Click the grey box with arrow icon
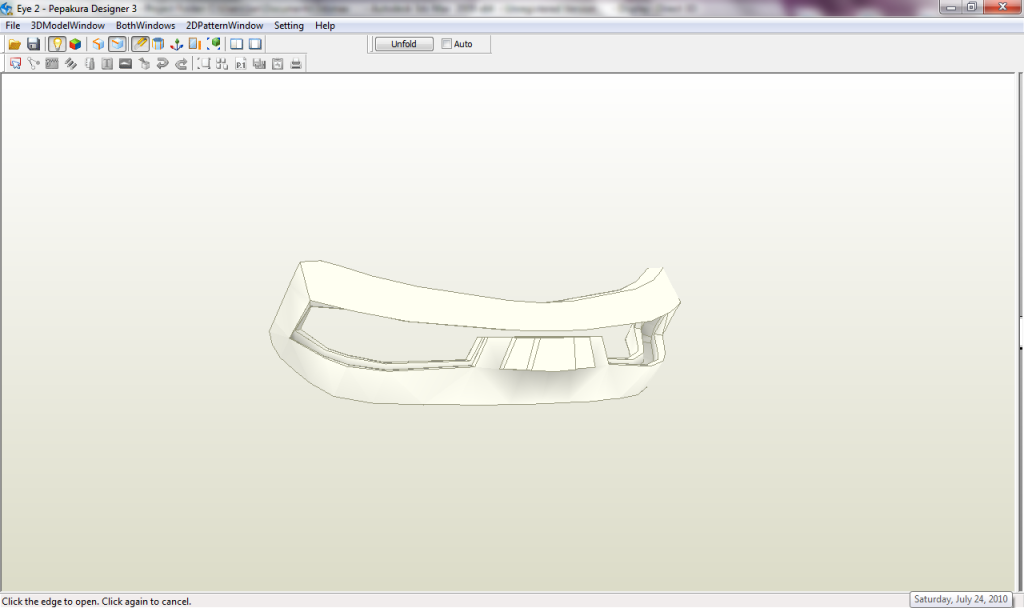Image resolution: width=1024 pixels, height=608 pixels. click(x=144, y=64)
